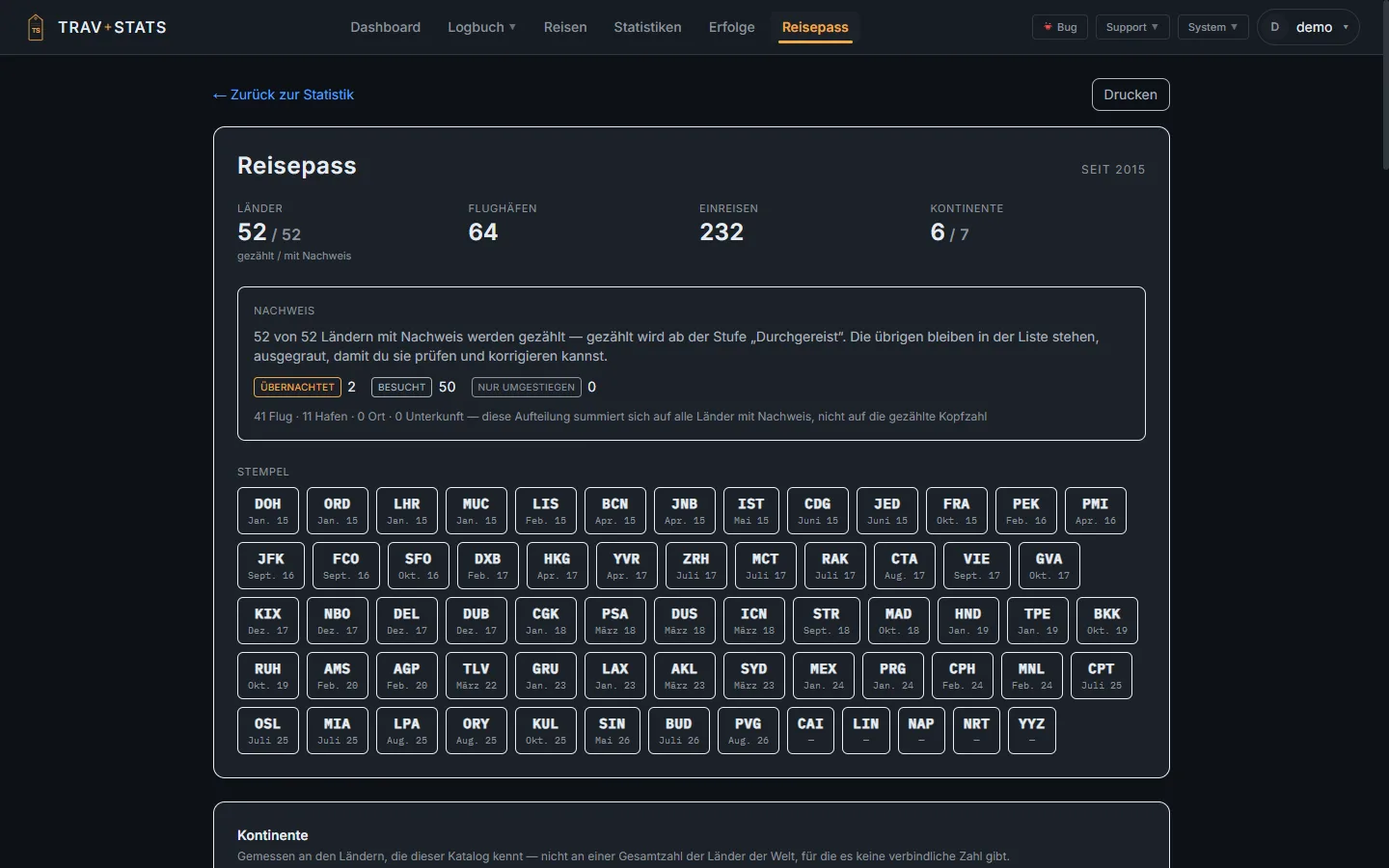Open the Reisen page
Viewport: 1389px width, 868px height.
click(565, 27)
